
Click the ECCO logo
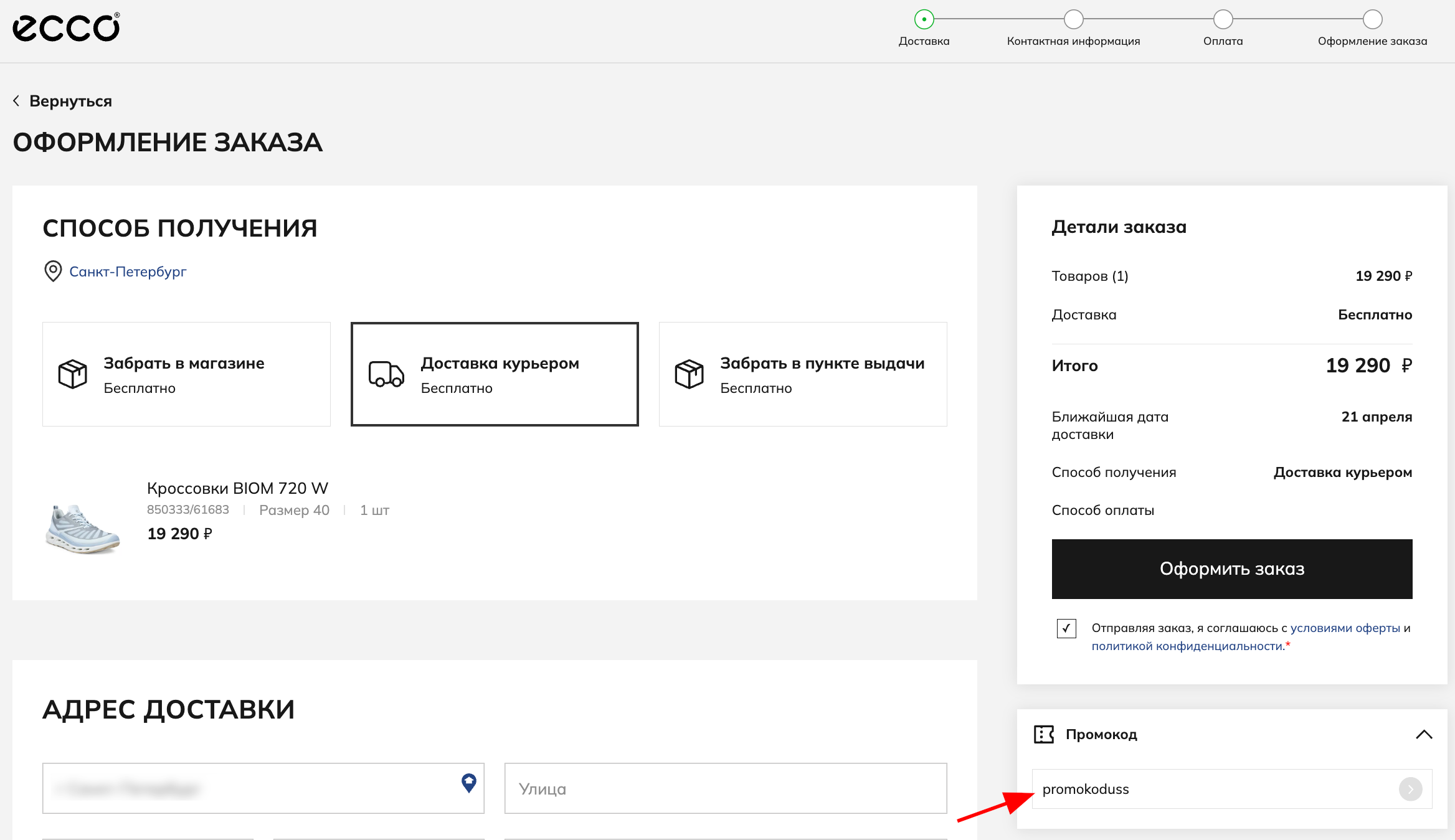pos(66,27)
